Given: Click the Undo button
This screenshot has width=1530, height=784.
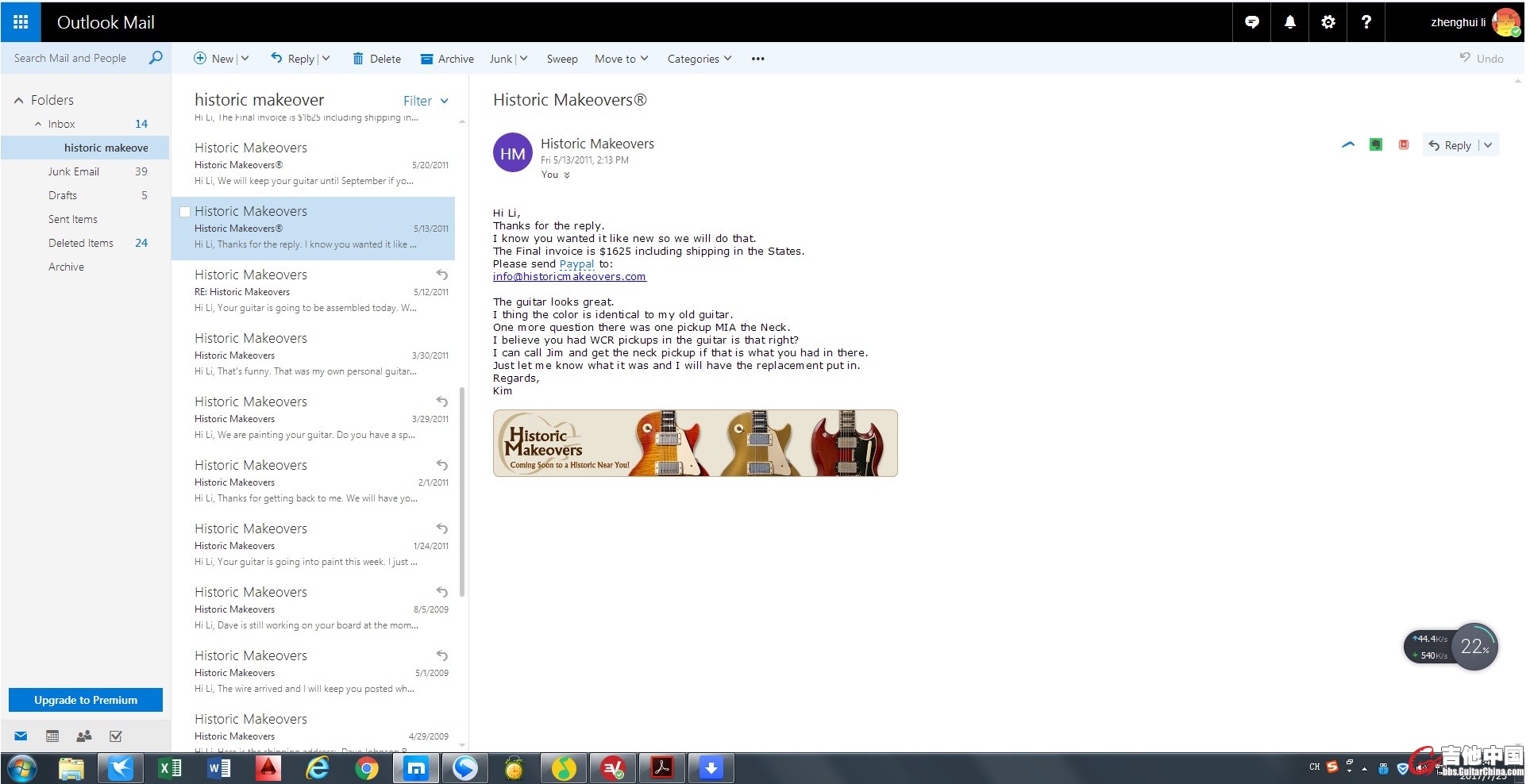Looking at the screenshot, I should tap(1482, 59).
